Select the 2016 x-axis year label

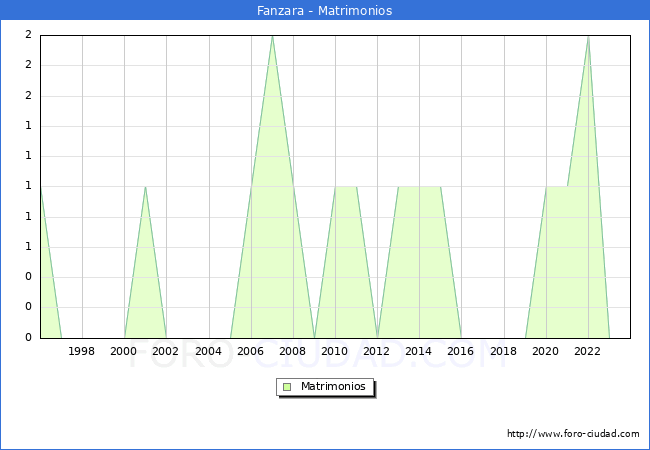pyautogui.click(x=462, y=351)
